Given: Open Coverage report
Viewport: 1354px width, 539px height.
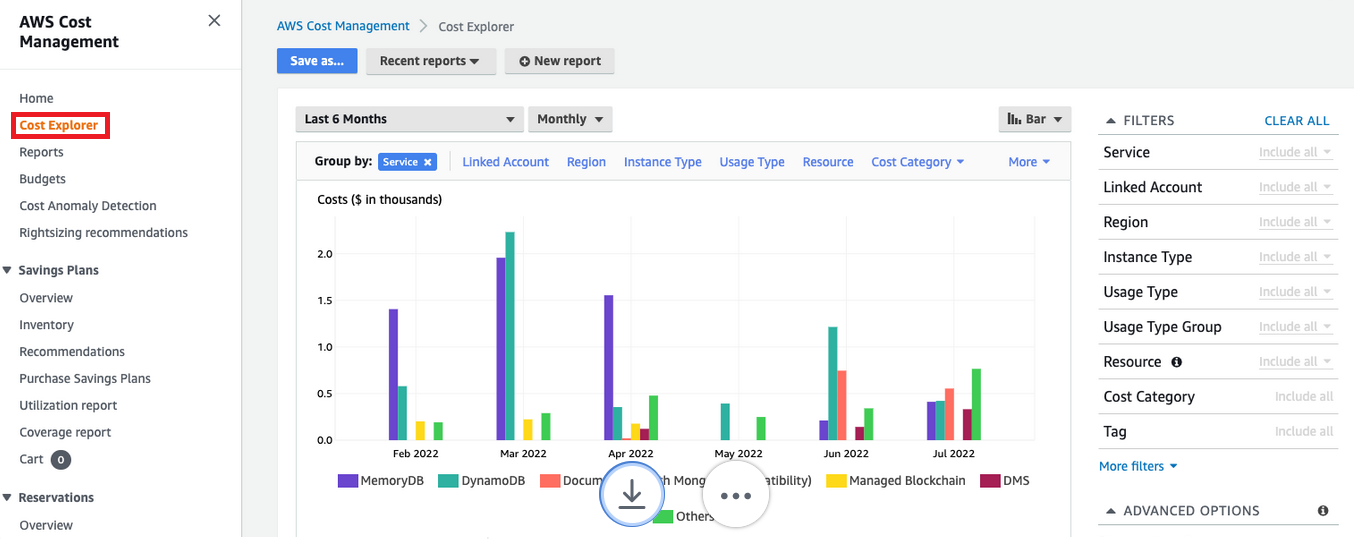Looking at the screenshot, I should tap(65, 433).
